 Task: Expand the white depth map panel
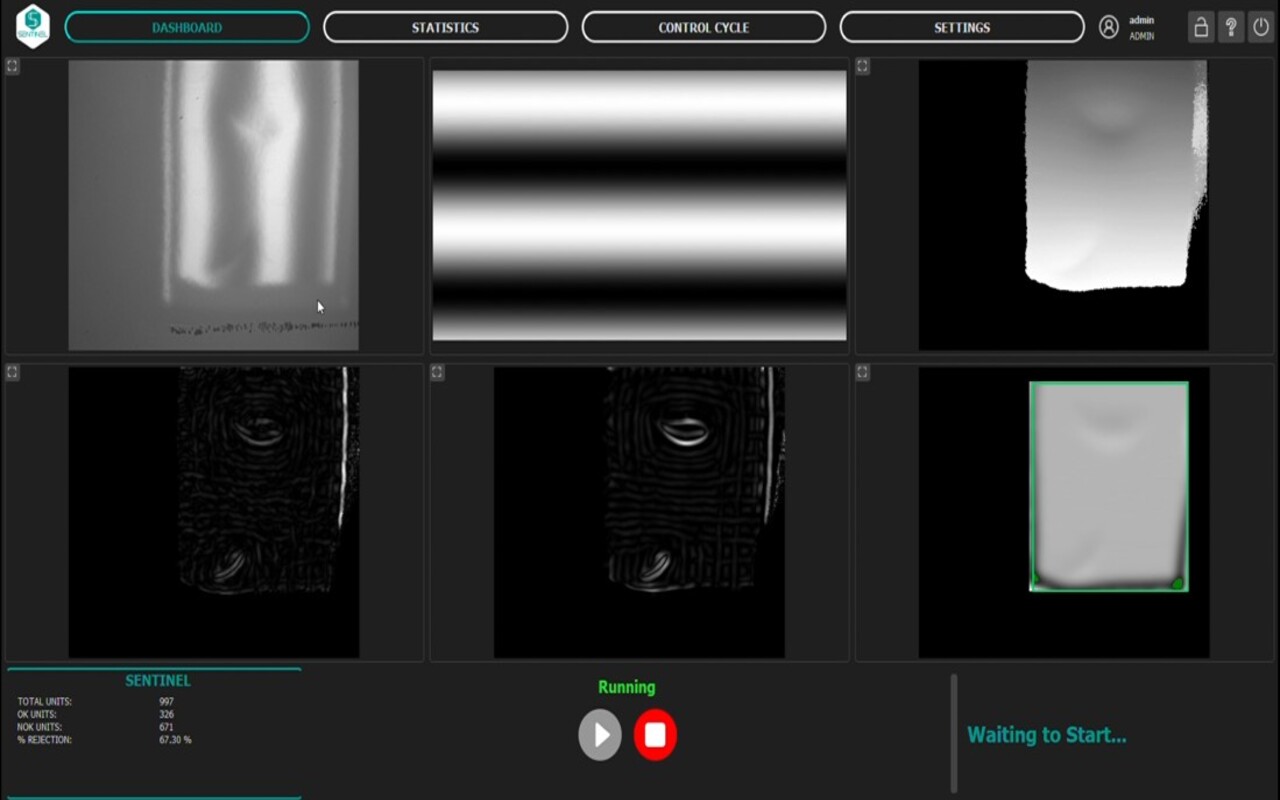(862, 66)
